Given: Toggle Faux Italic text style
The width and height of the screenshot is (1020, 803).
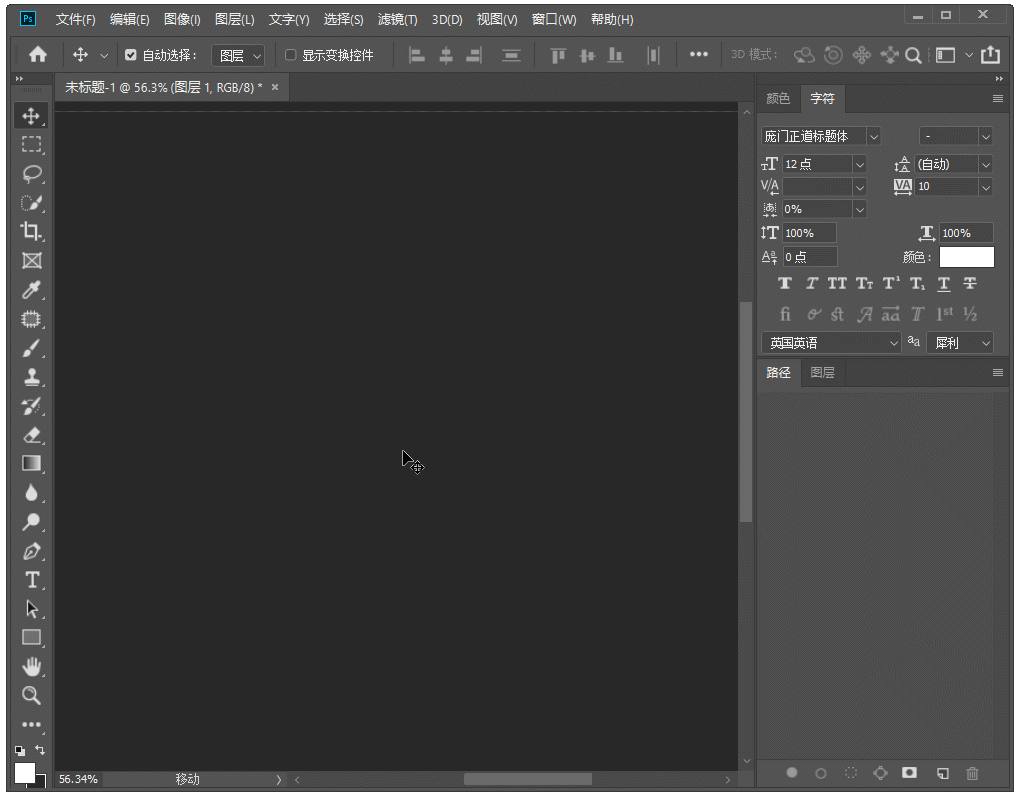Looking at the screenshot, I should (x=811, y=283).
